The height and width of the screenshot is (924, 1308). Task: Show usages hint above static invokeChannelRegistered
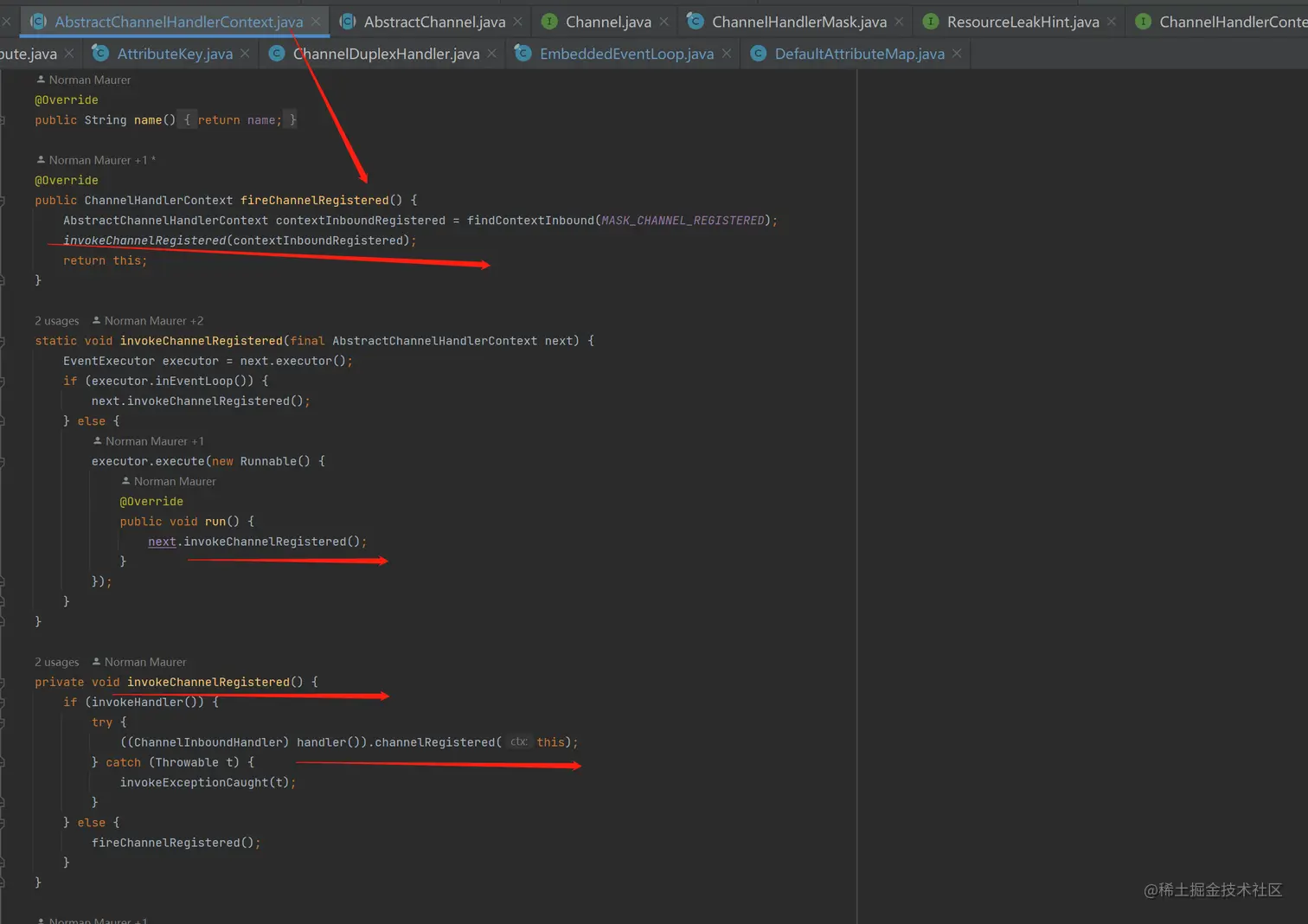point(56,321)
